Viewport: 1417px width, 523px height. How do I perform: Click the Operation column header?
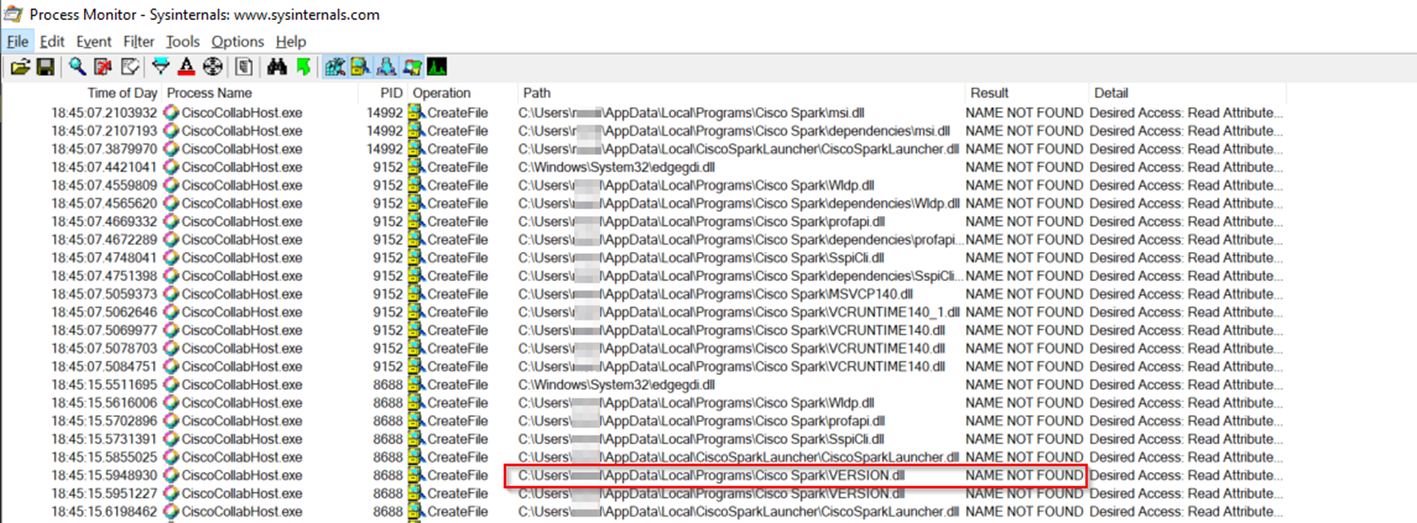pos(462,93)
